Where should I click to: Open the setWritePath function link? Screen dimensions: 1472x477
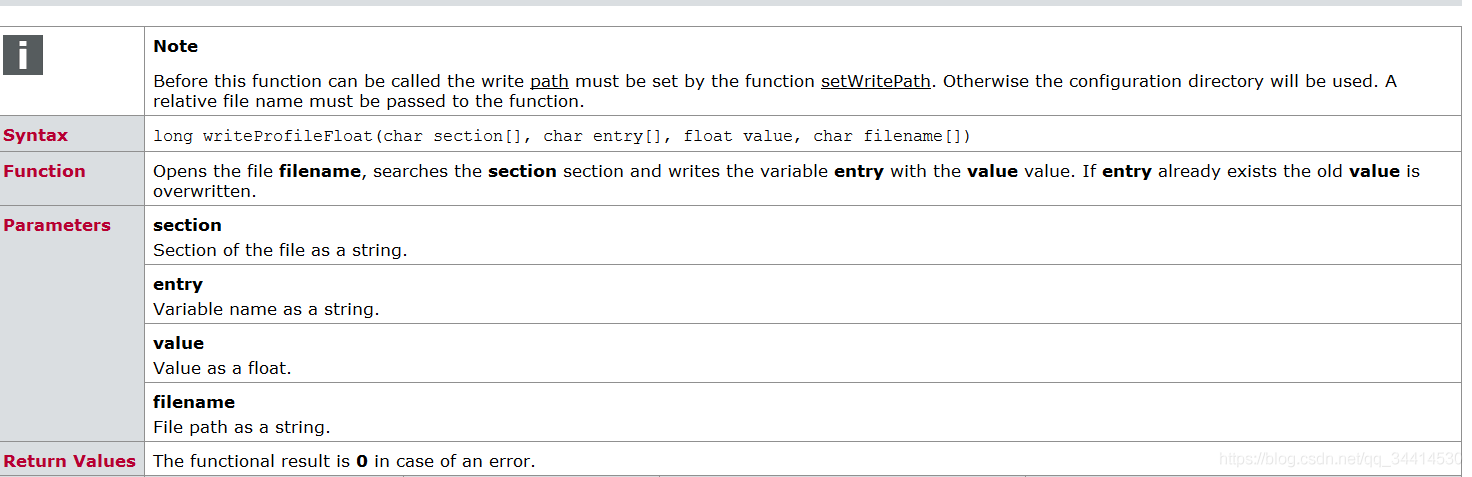[876, 81]
